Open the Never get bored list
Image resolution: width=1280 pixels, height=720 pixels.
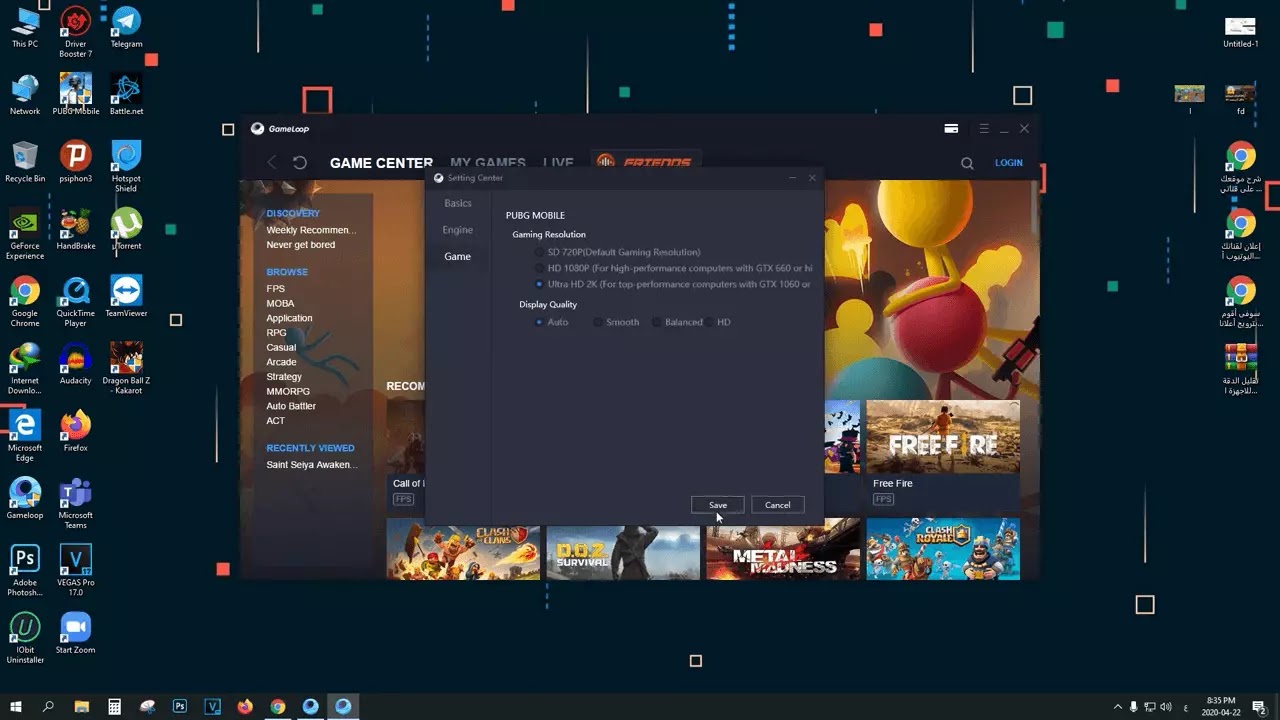pyautogui.click(x=301, y=245)
